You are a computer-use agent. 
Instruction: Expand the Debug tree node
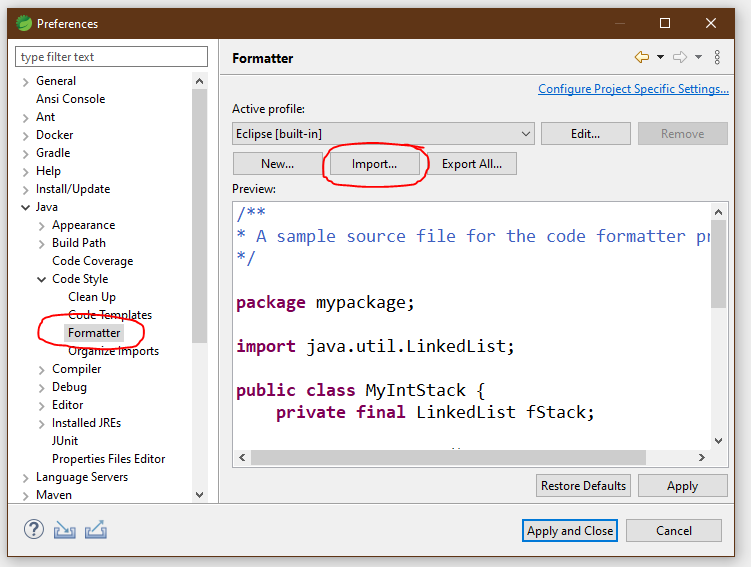click(42, 388)
